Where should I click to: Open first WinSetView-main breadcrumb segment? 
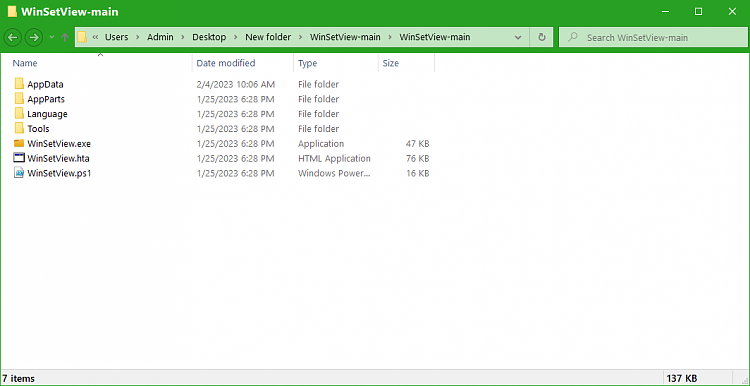[x=345, y=37]
